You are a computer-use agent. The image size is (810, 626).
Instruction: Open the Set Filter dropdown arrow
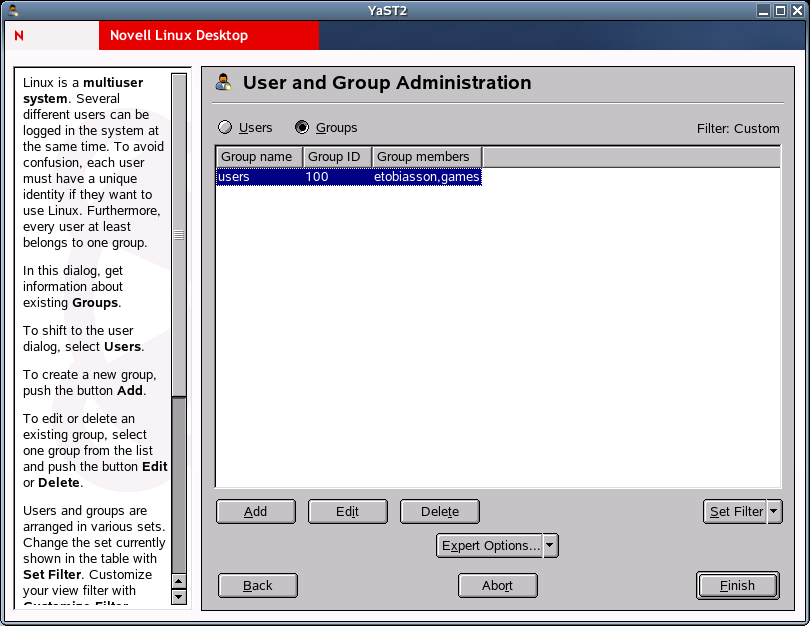(x=774, y=511)
